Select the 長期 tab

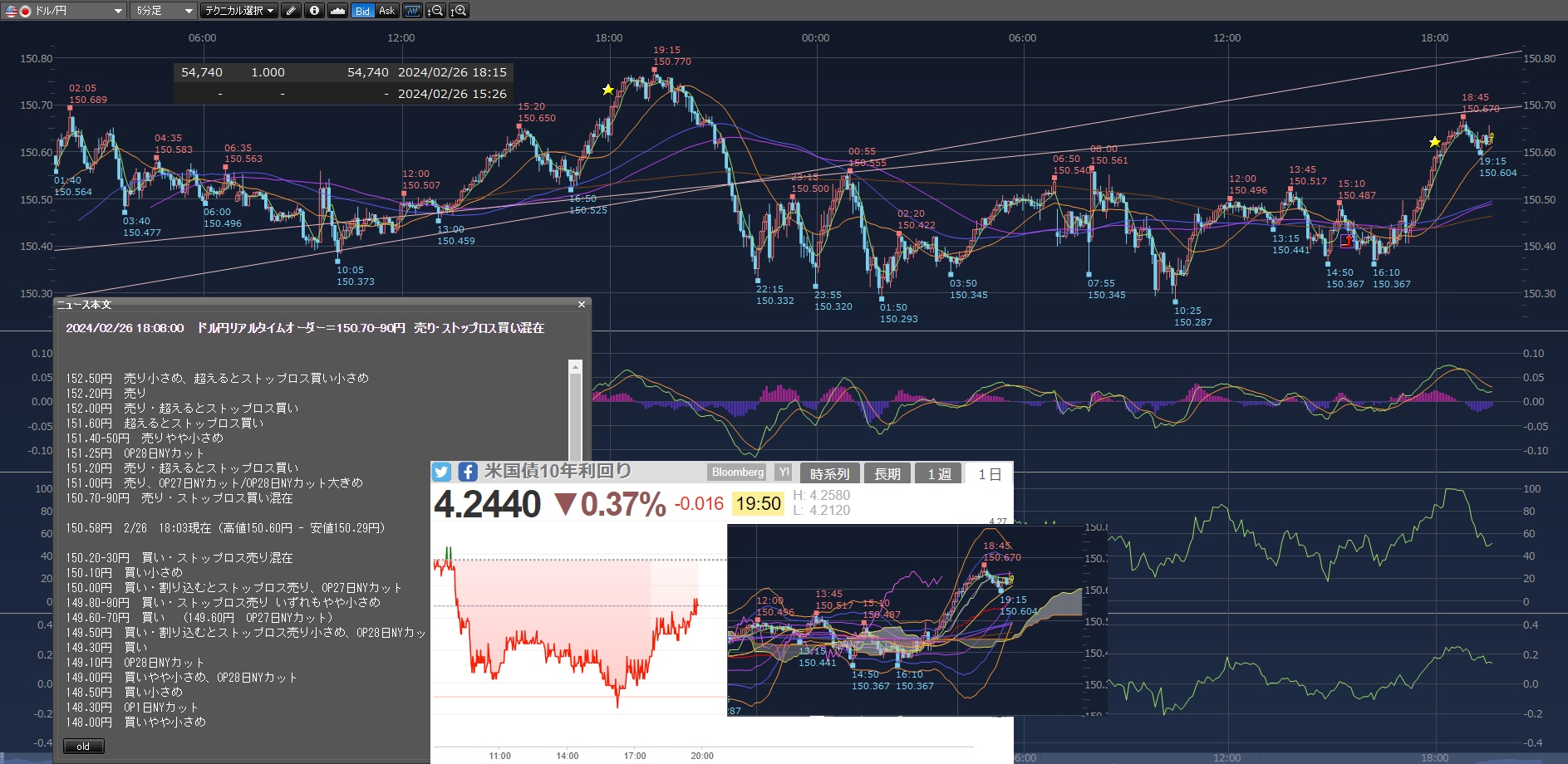click(x=887, y=474)
